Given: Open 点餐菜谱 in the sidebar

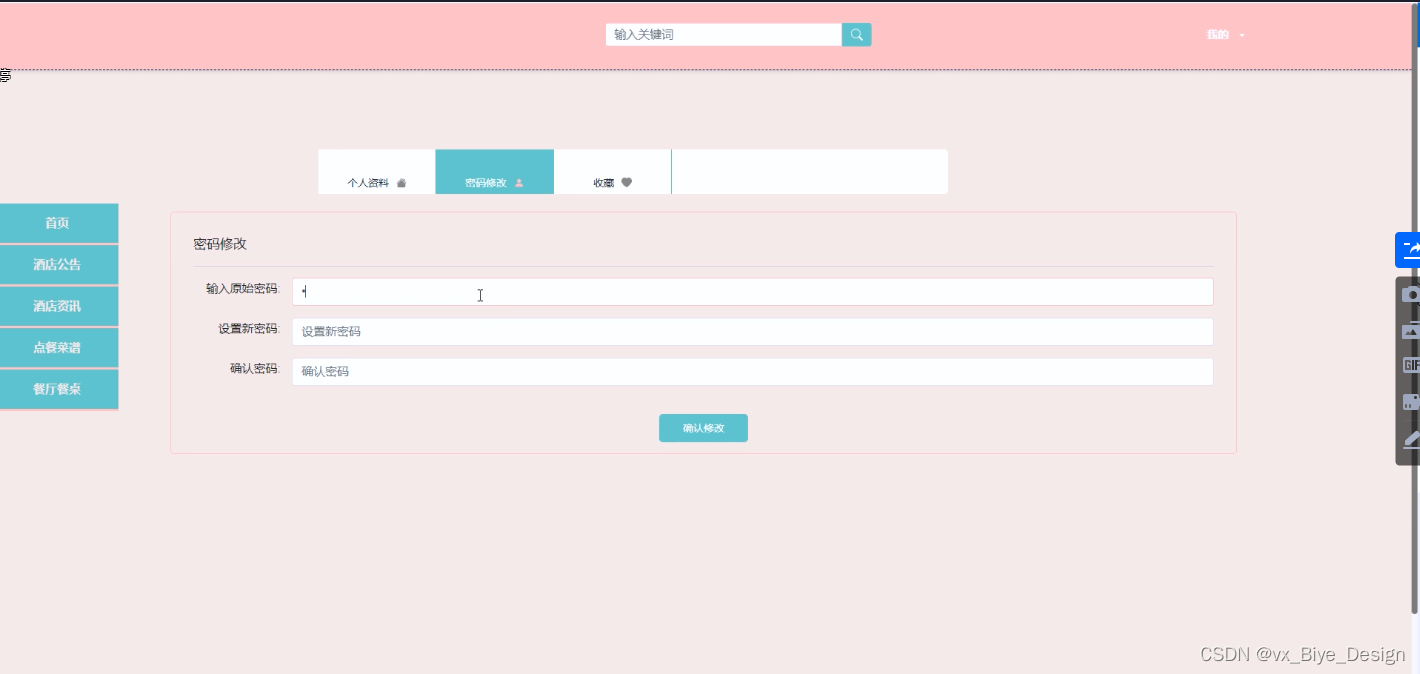Looking at the screenshot, I should (x=59, y=348).
